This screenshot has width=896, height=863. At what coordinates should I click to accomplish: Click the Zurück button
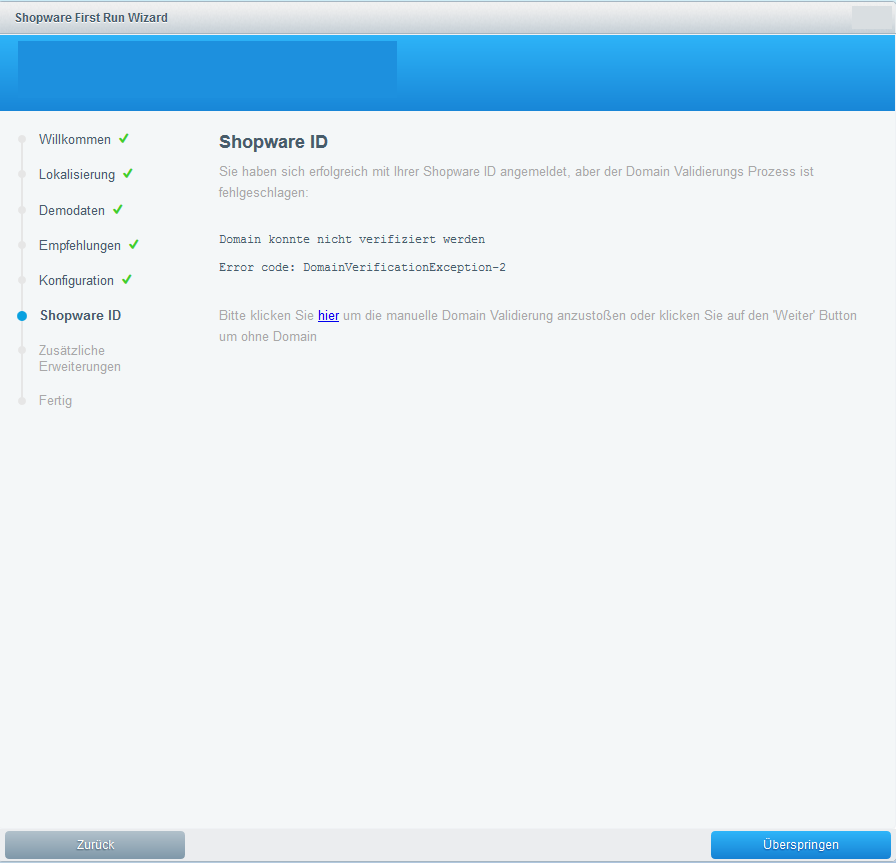click(x=95, y=844)
